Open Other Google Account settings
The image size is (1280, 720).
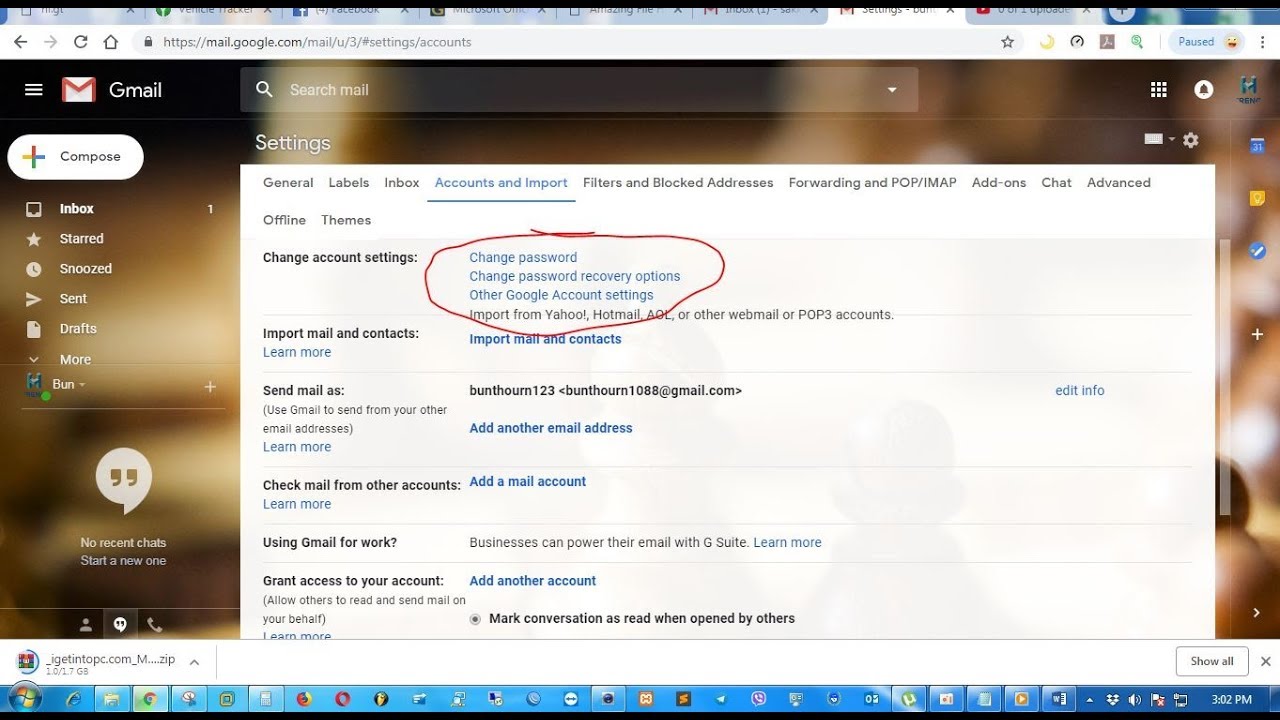click(561, 295)
